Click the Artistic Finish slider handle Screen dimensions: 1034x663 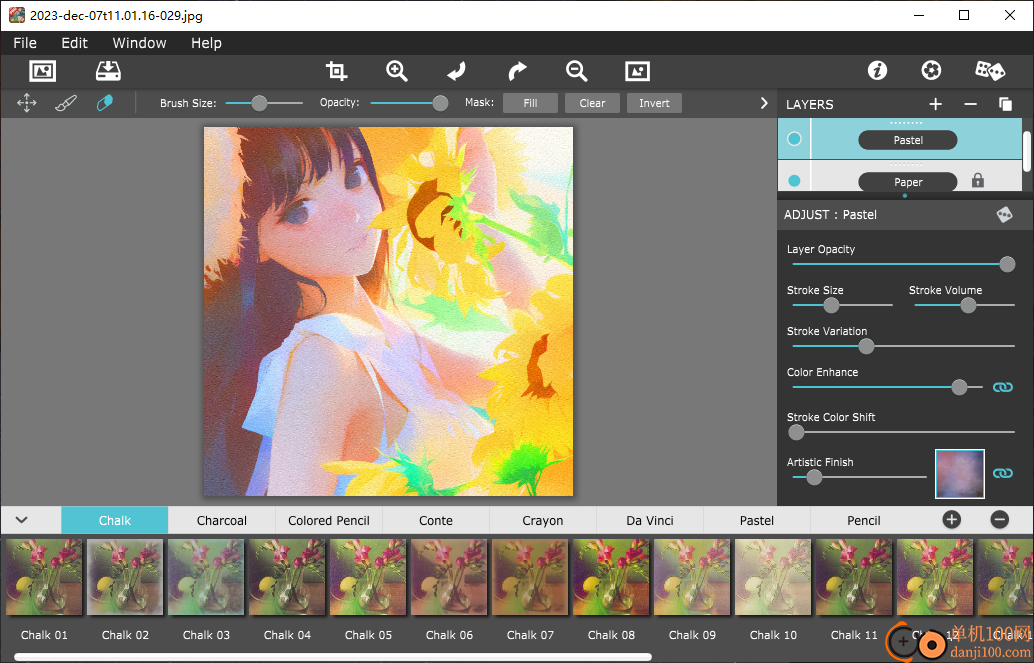click(x=814, y=477)
